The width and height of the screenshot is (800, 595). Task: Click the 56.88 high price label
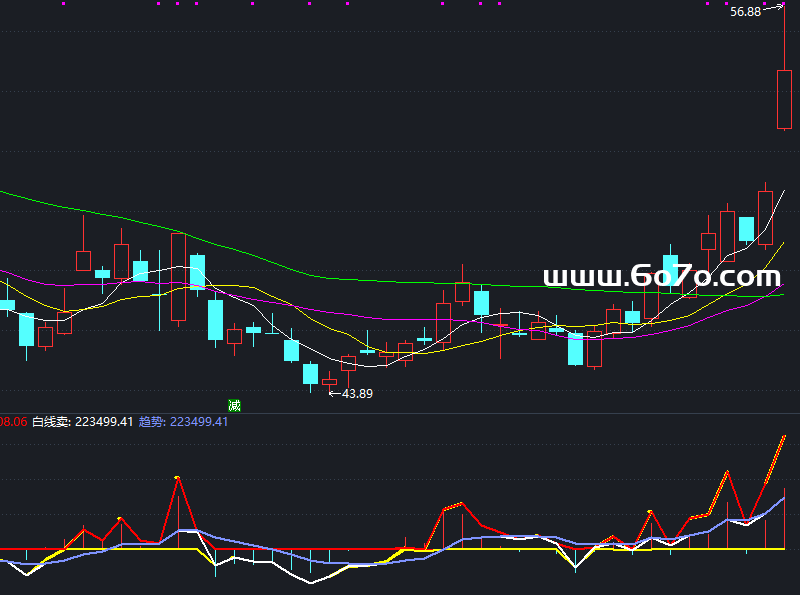point(745,12)
